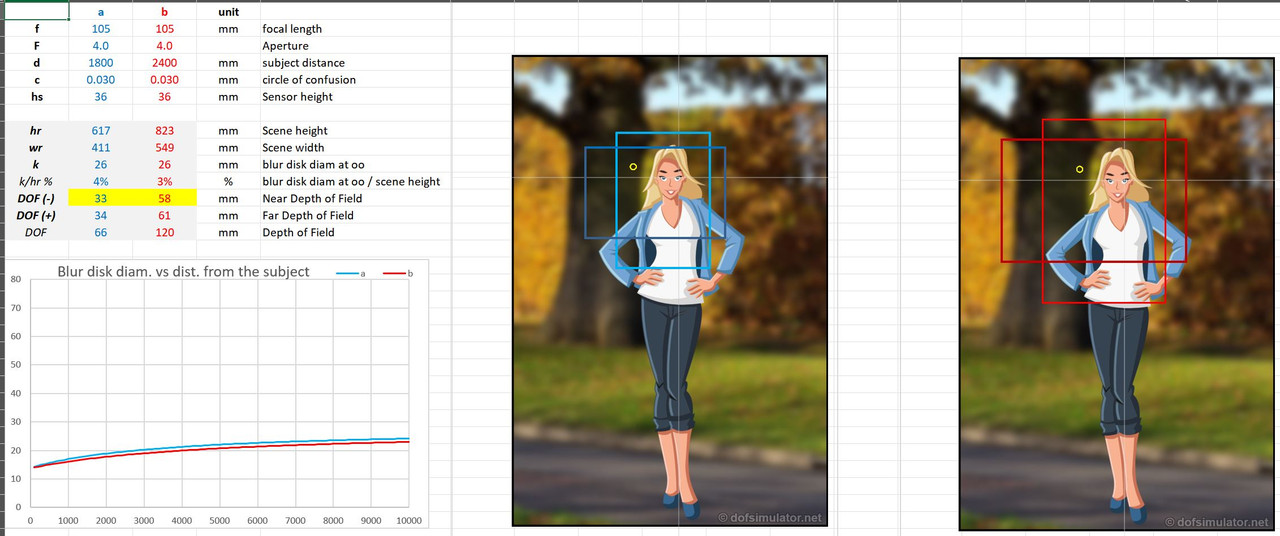
Task: Click the chart's horizontal axis label 5000
Action: point(220,520)
